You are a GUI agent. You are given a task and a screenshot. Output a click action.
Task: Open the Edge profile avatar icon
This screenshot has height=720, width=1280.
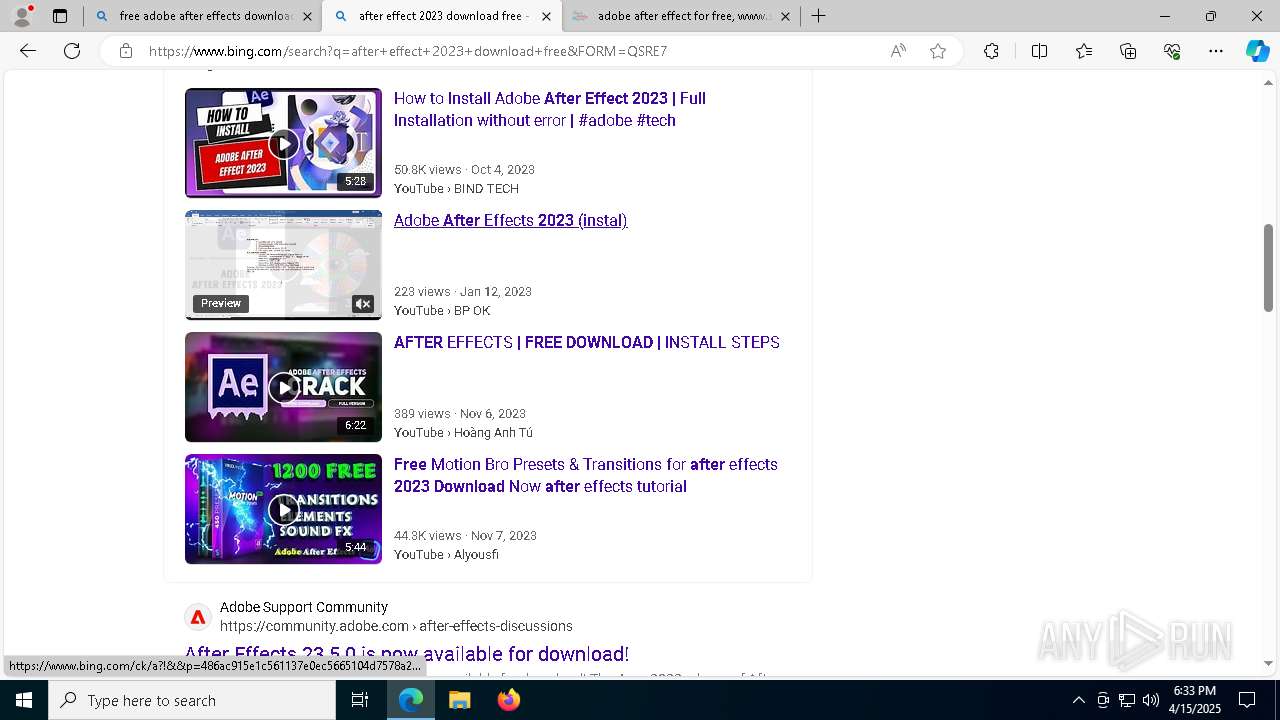[x=22, y=16]
